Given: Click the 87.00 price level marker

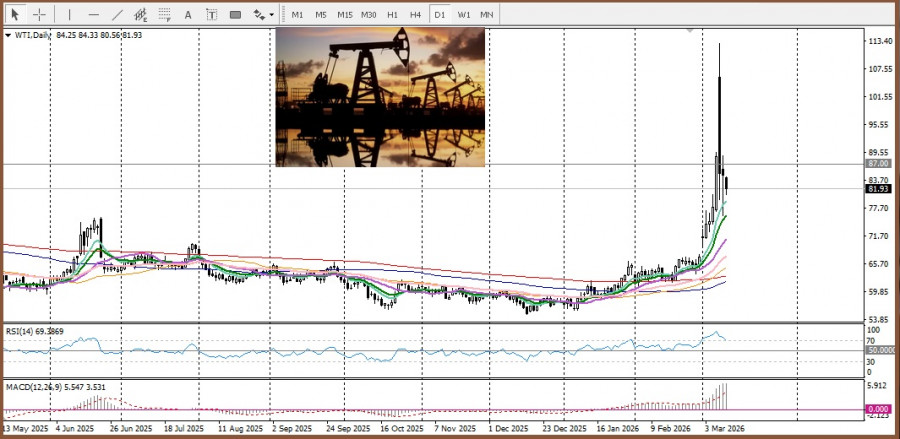Looking at the screenshot, I should pyautogui.click(x=879, y=163).
